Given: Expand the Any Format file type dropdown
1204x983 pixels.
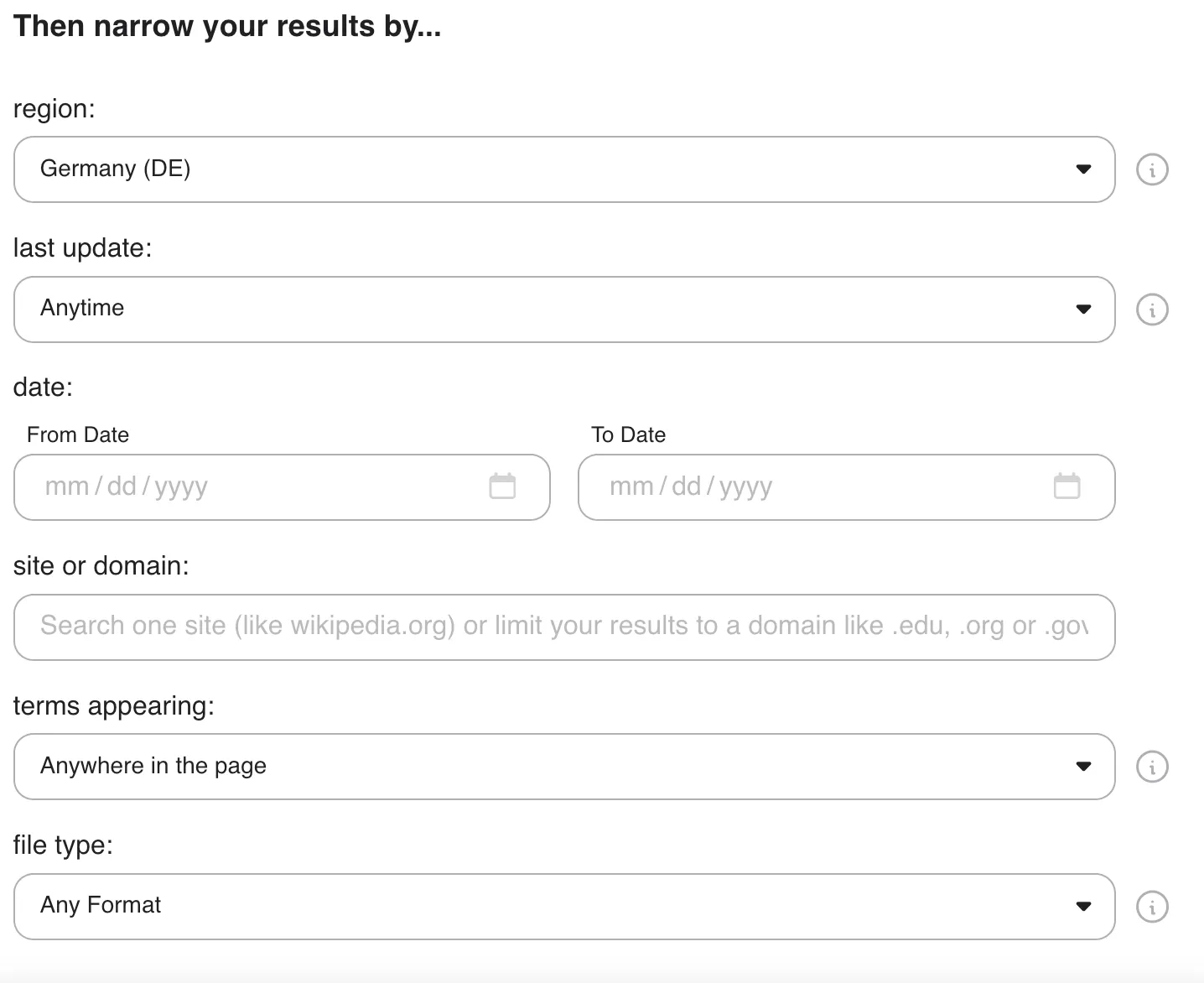Looking at the screenshot, I should (563, 907).
